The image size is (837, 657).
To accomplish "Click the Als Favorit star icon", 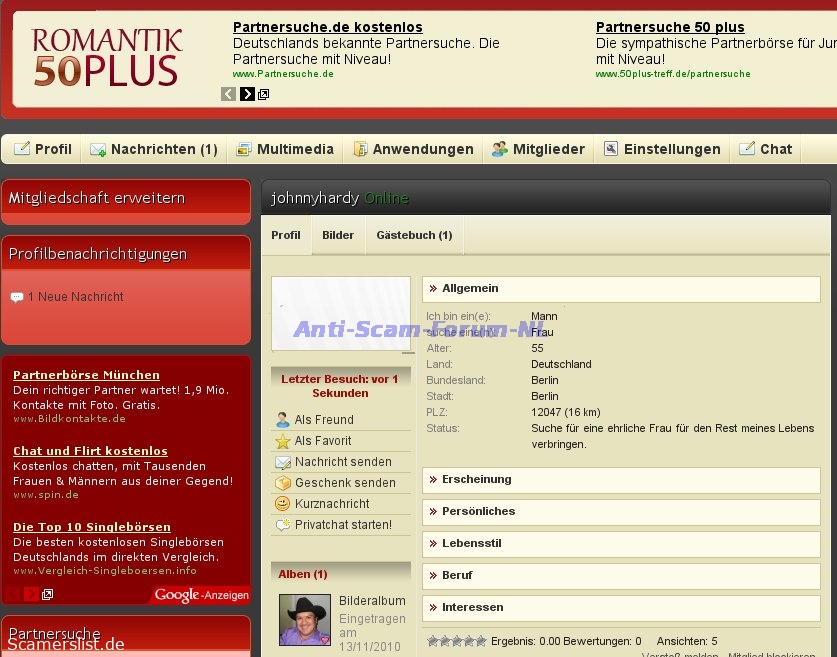I will [x=283, y=441].
